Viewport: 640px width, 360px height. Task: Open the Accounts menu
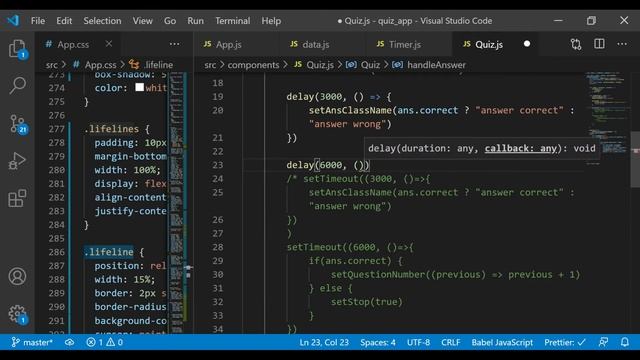(17, 276)
